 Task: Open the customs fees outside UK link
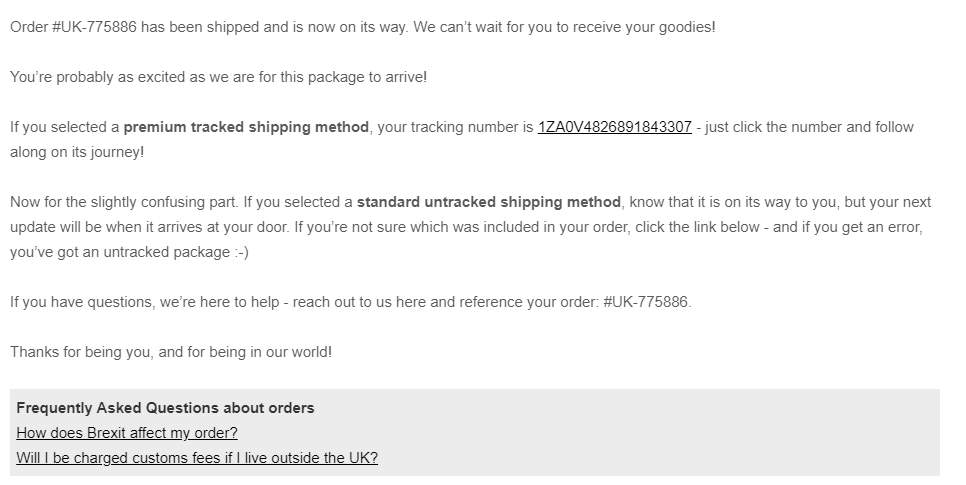197,458
